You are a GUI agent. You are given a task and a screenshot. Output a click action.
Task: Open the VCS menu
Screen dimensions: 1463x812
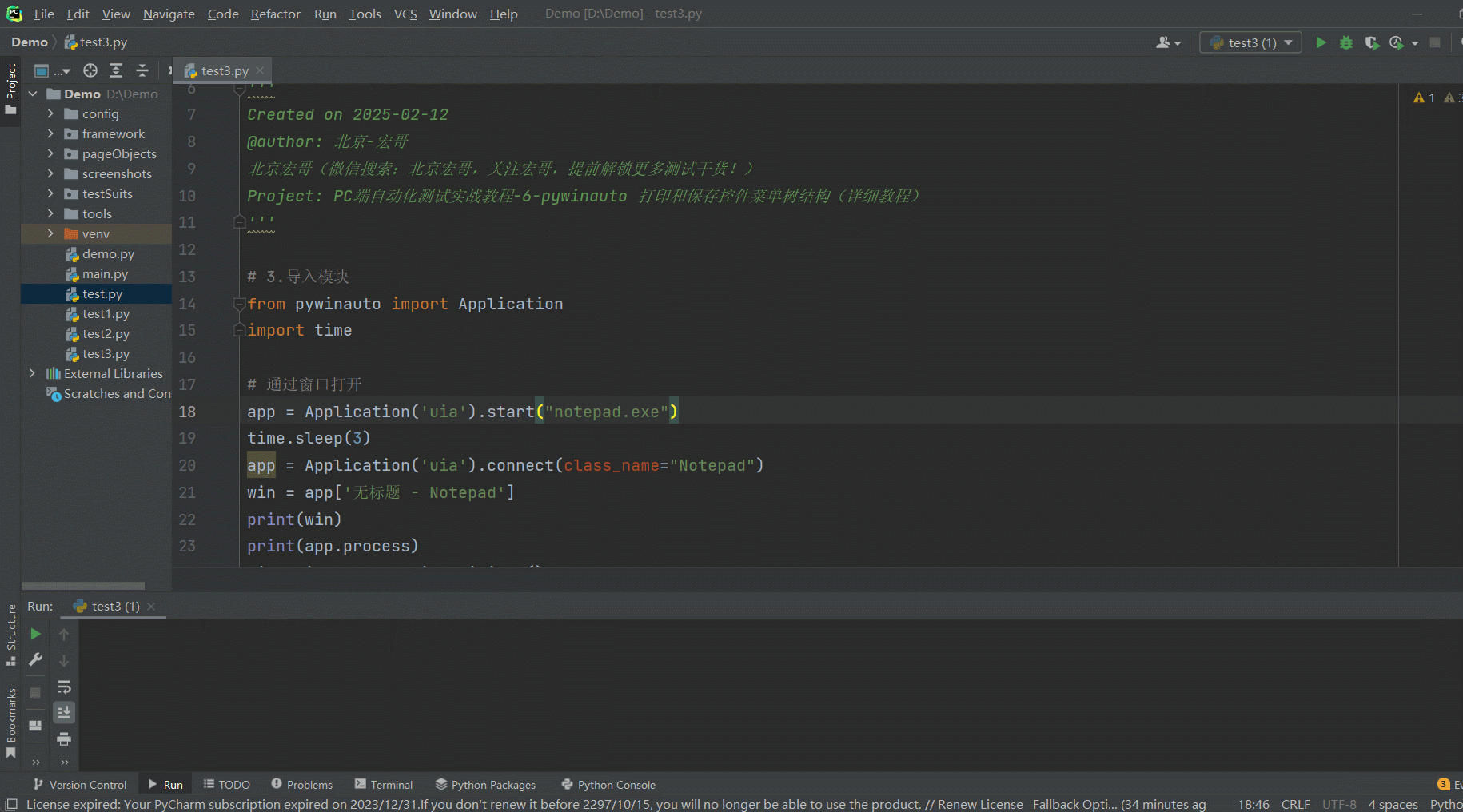(x=405, y=14)
